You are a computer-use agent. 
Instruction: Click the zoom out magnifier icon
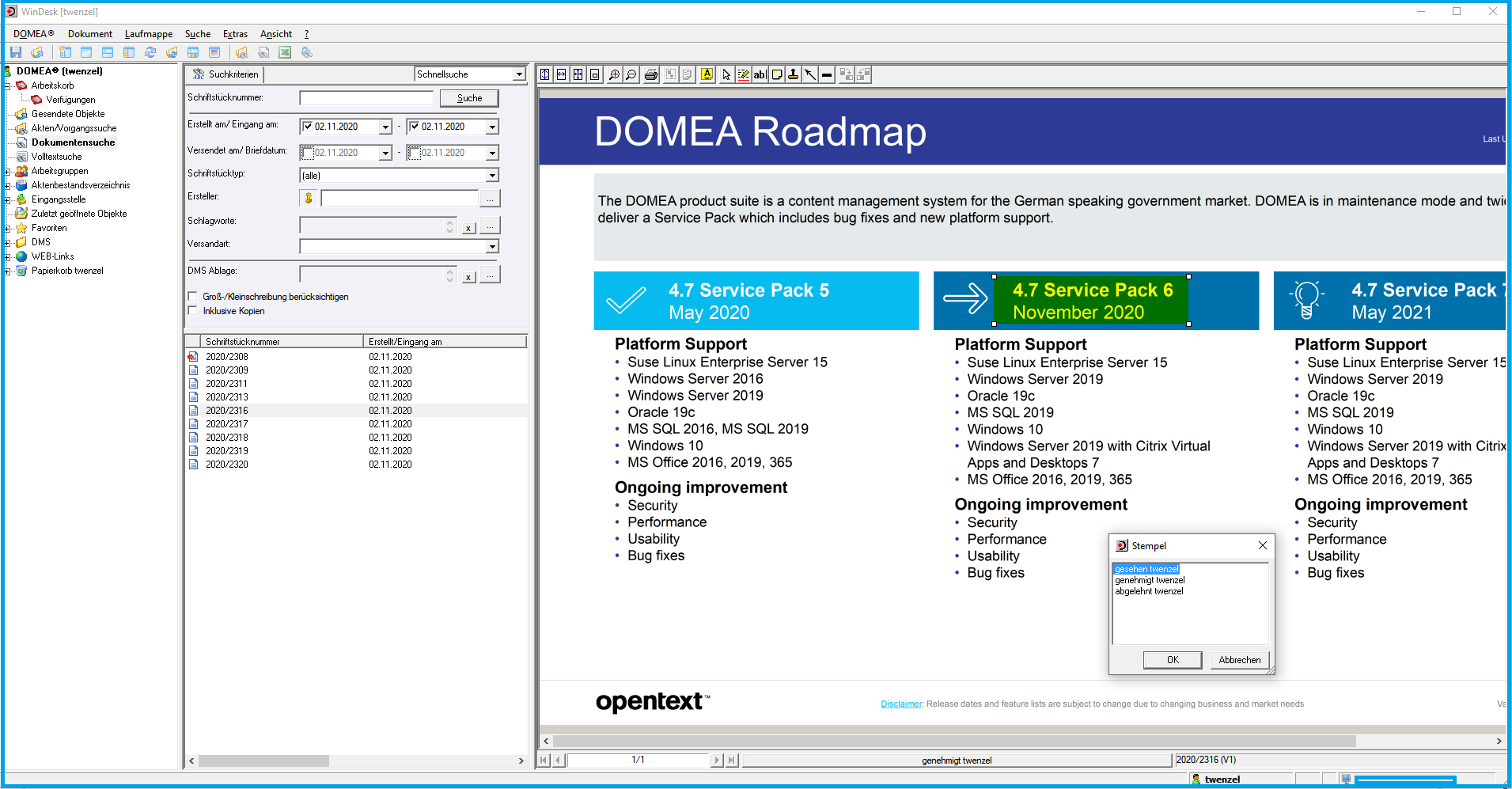click(x=631, y=75)
